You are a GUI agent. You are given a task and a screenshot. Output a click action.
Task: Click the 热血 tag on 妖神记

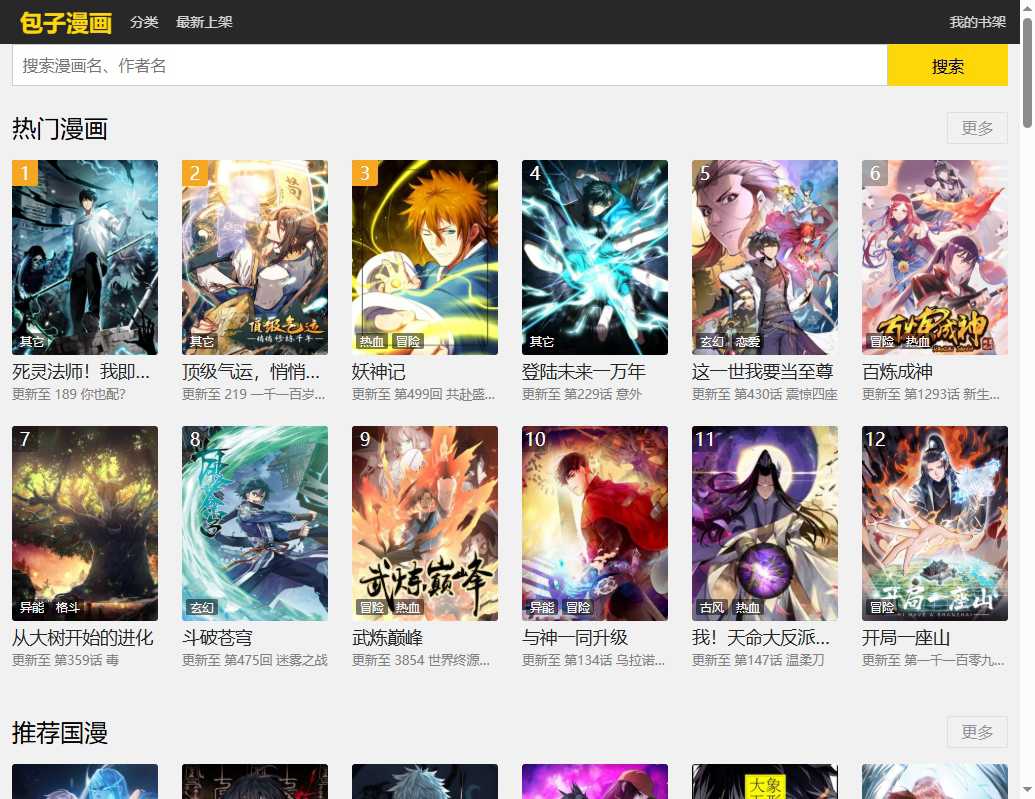click(372, 340)
